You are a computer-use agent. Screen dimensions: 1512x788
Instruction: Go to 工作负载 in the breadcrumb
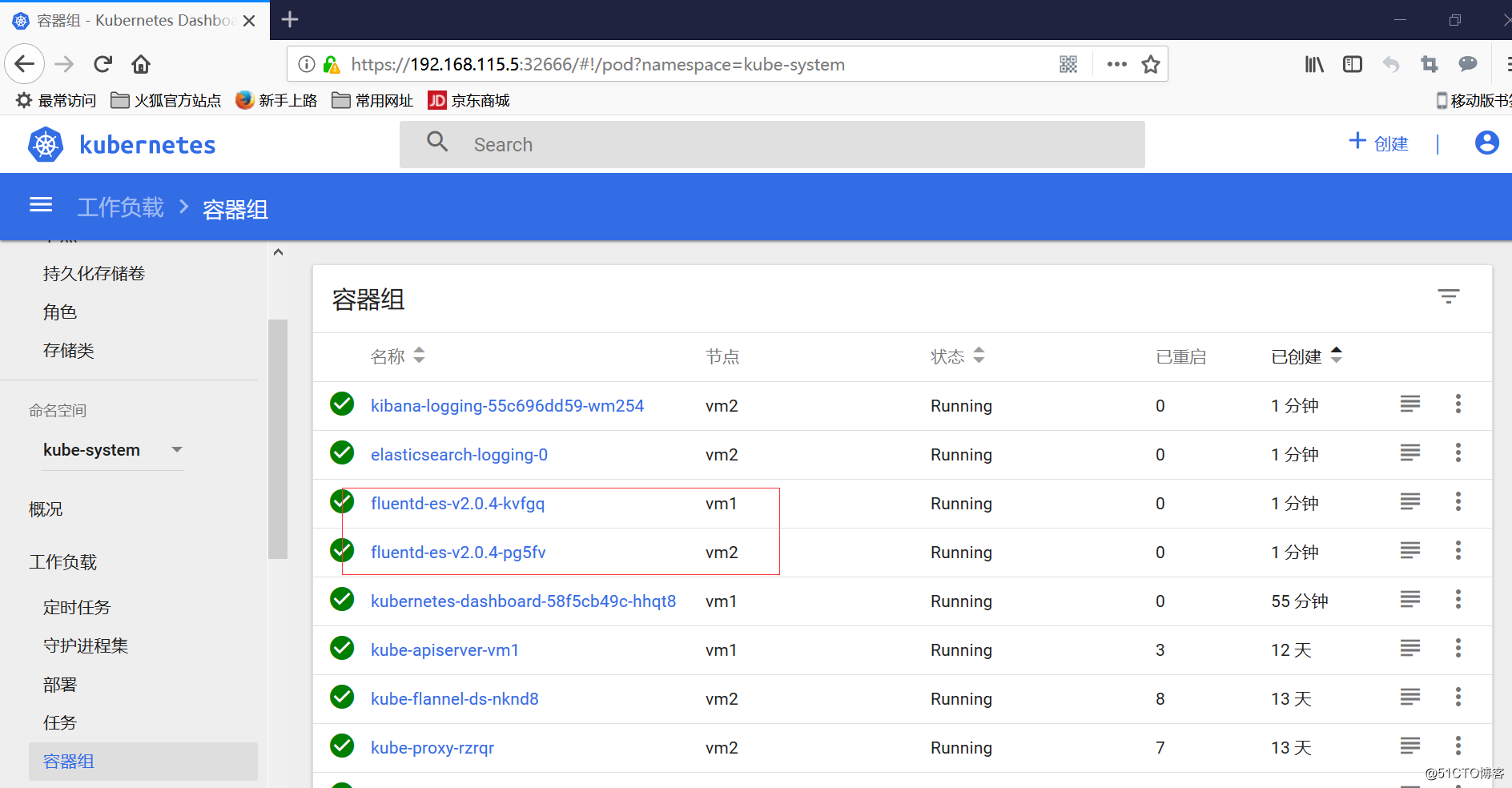coord(120,207)
